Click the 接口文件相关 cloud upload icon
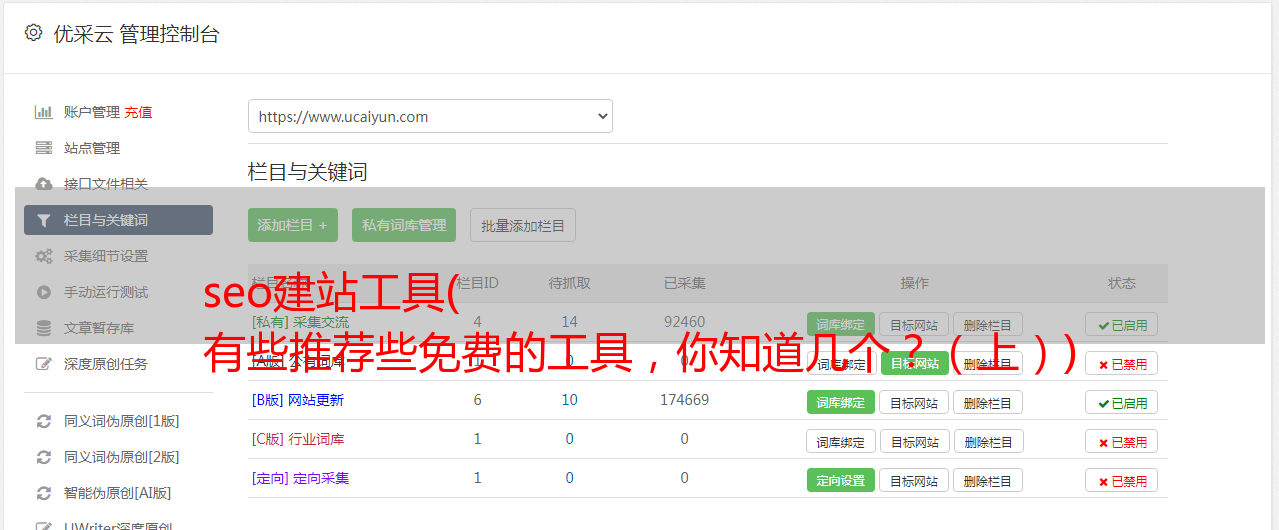Image resolution: width=1279 pixels, height=530 pixels. [43, 184]
